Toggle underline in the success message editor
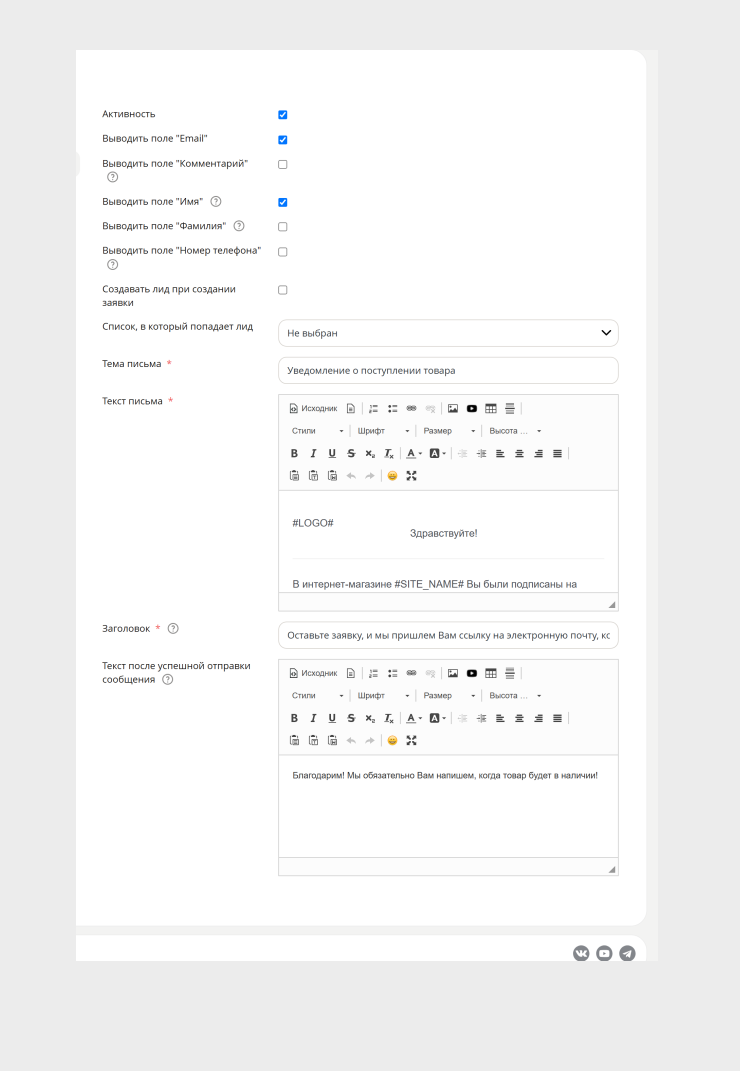740x1071 pixels. [x=332, y=718]
